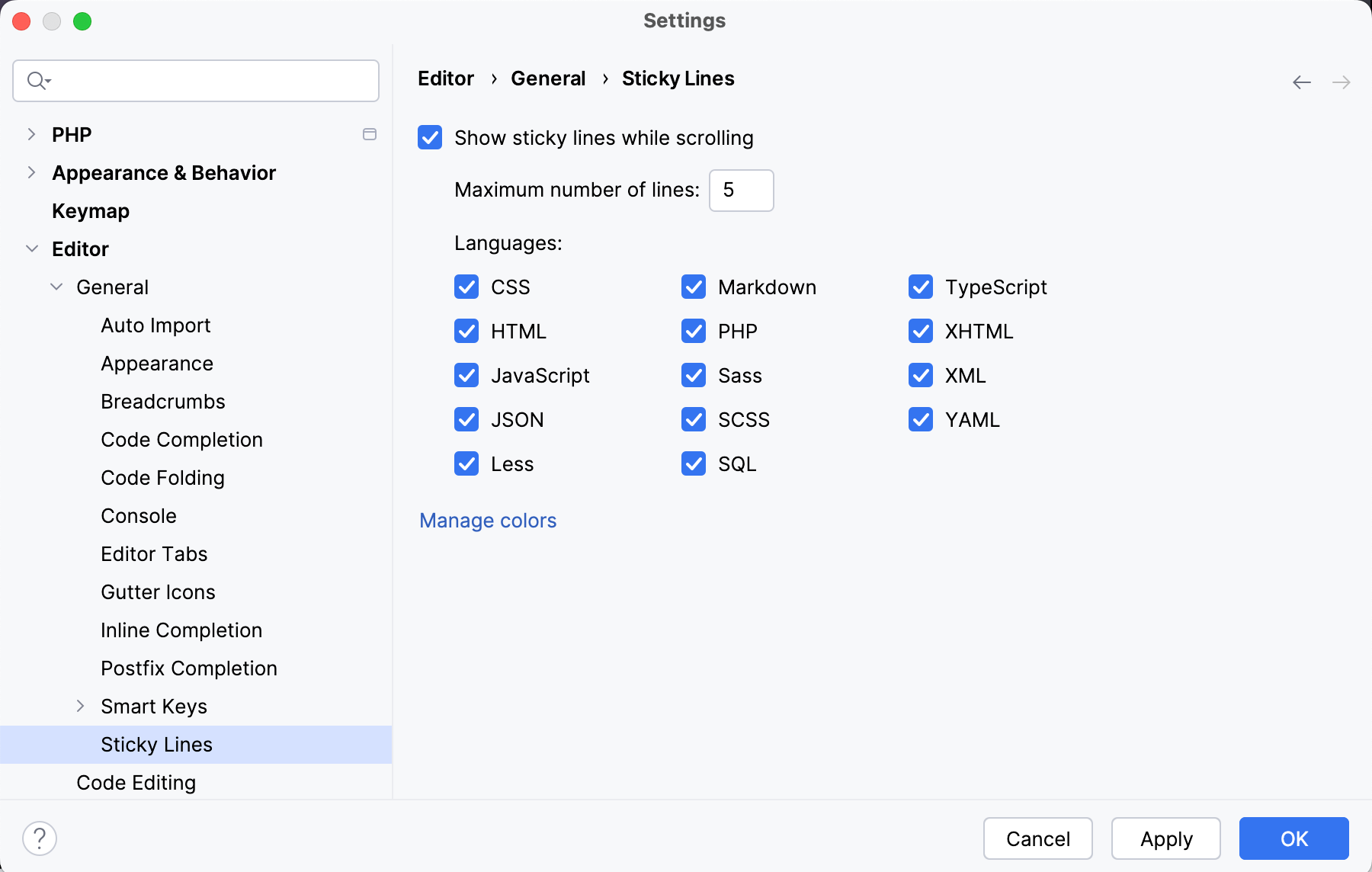Toggle the PHP language checkbox
This screenshot has height=872, width=1372.
coord(694,331)
